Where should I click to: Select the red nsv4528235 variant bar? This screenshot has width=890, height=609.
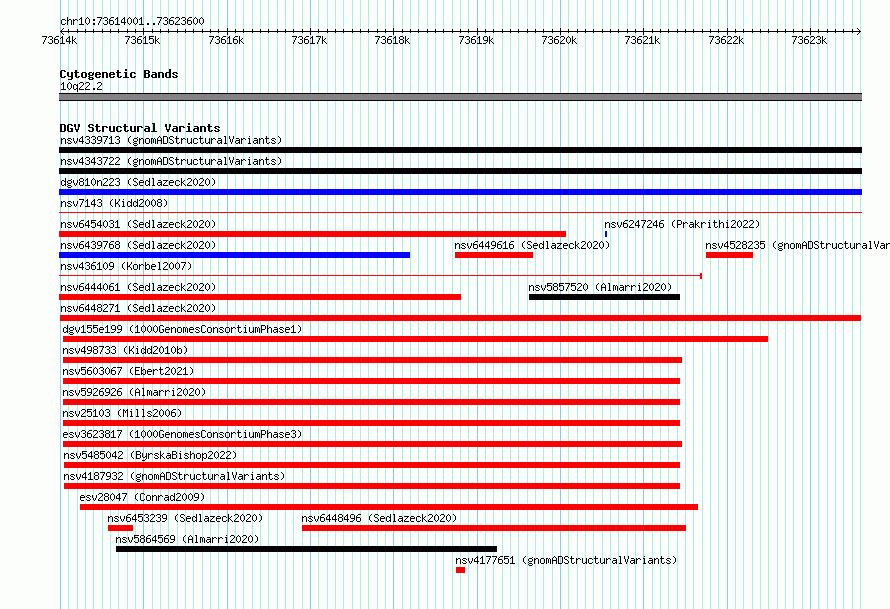(729, 255)
